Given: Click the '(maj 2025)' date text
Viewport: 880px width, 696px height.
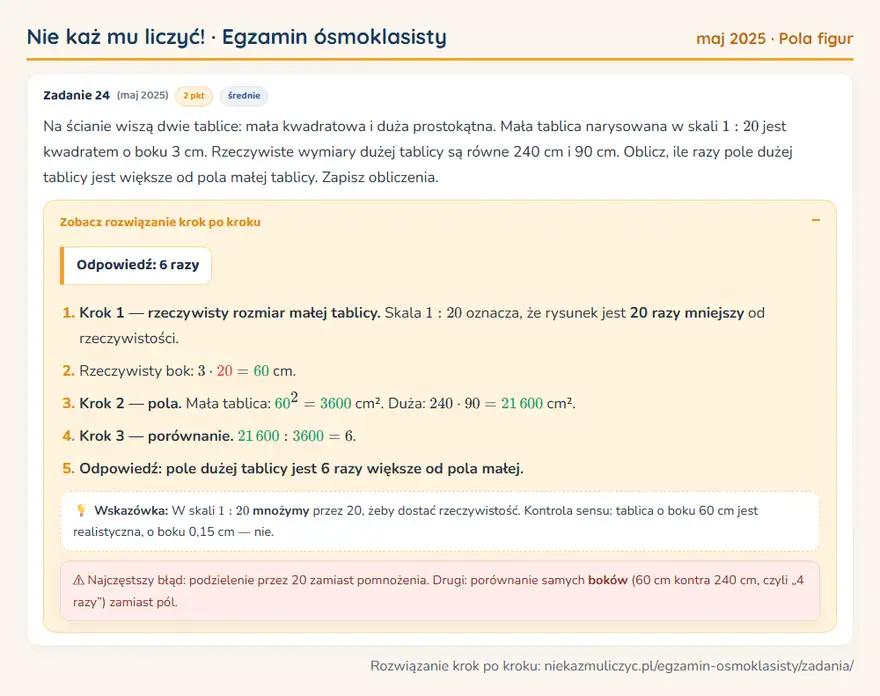Looking at the screenshot, I should point(143,95).
